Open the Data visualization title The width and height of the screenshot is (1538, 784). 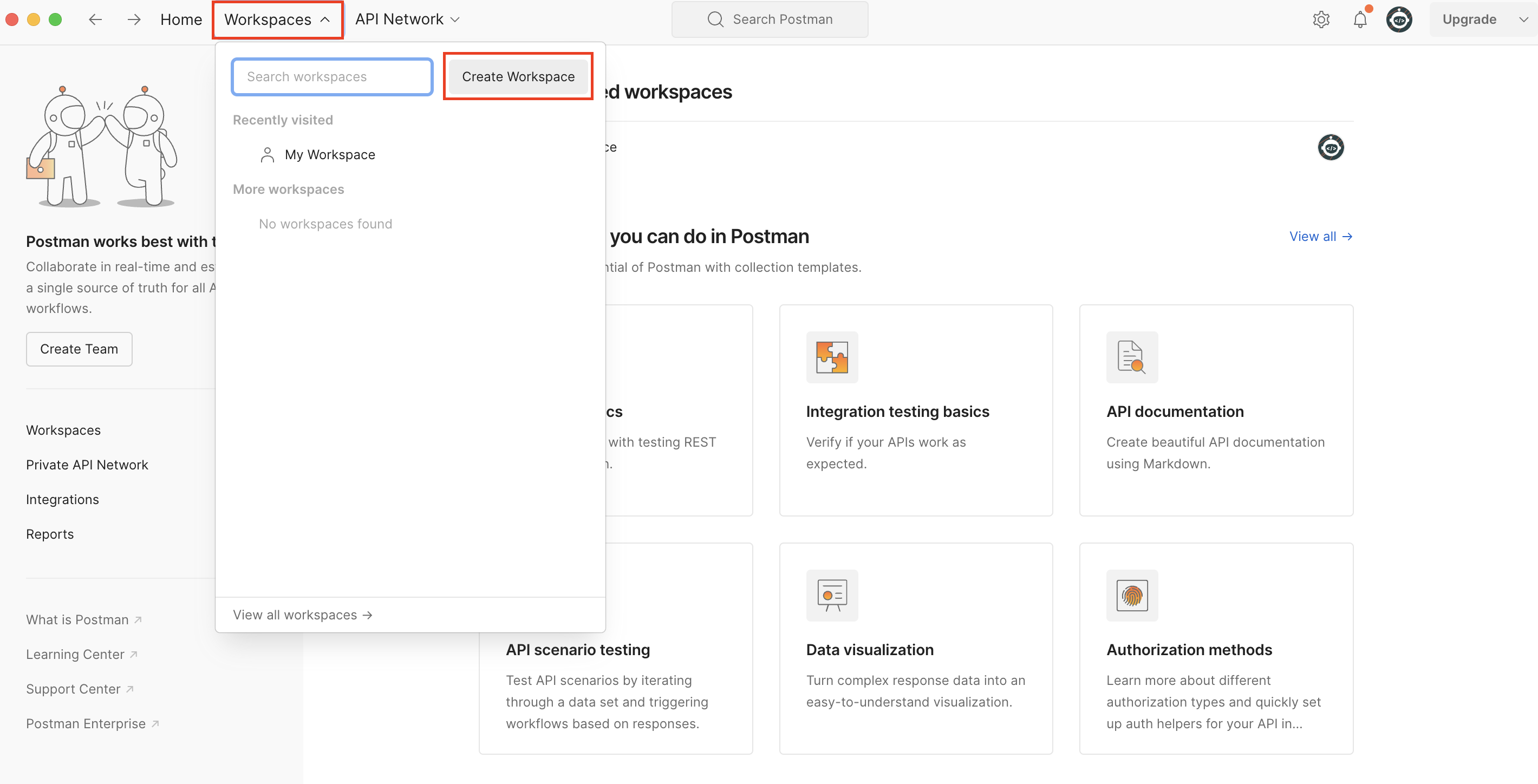pos(870,650)
